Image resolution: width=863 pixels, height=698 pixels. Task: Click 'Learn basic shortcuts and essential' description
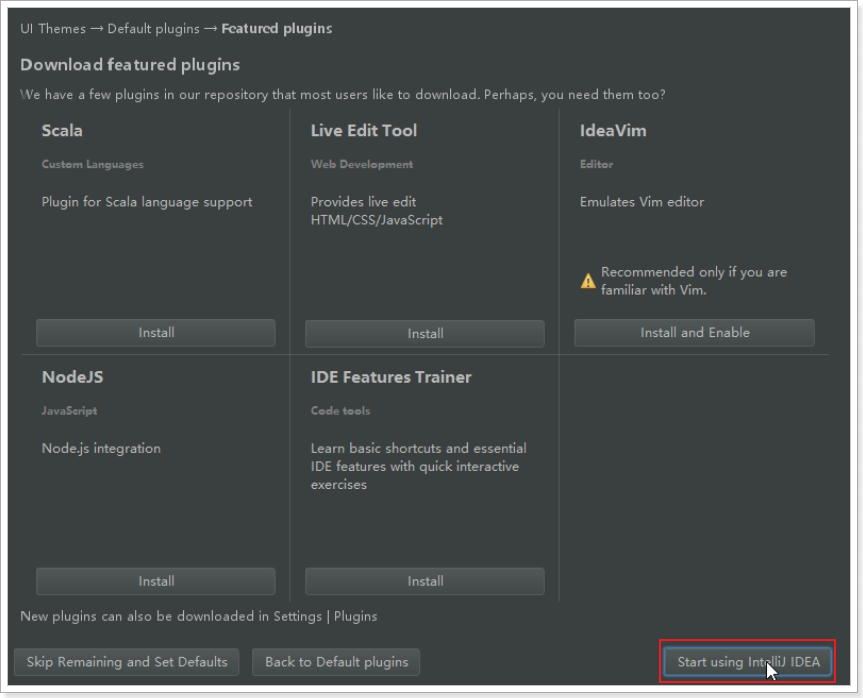pyautogui.click(x=418, y=466)
